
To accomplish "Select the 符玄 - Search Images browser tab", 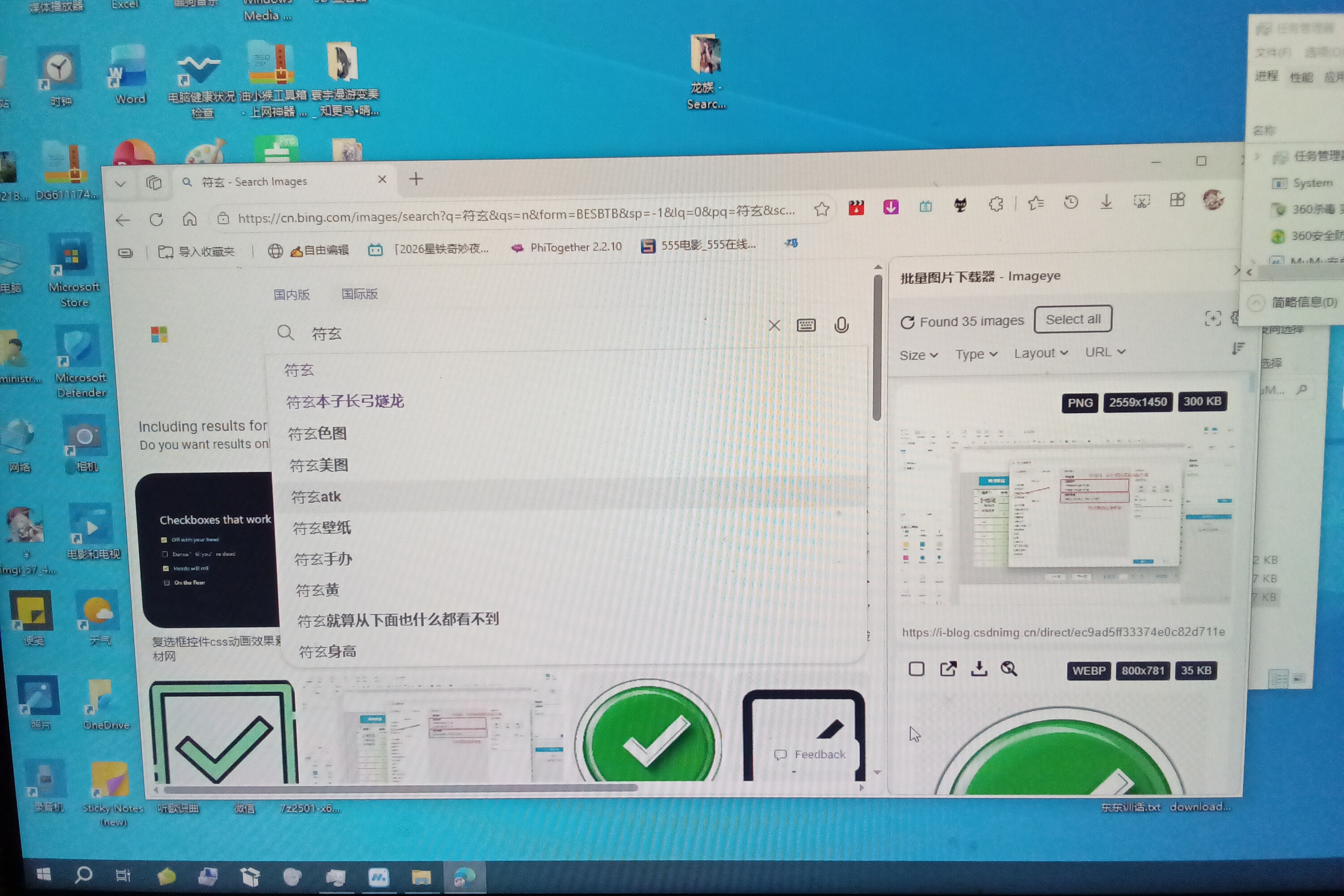I will tap(284, 181).
